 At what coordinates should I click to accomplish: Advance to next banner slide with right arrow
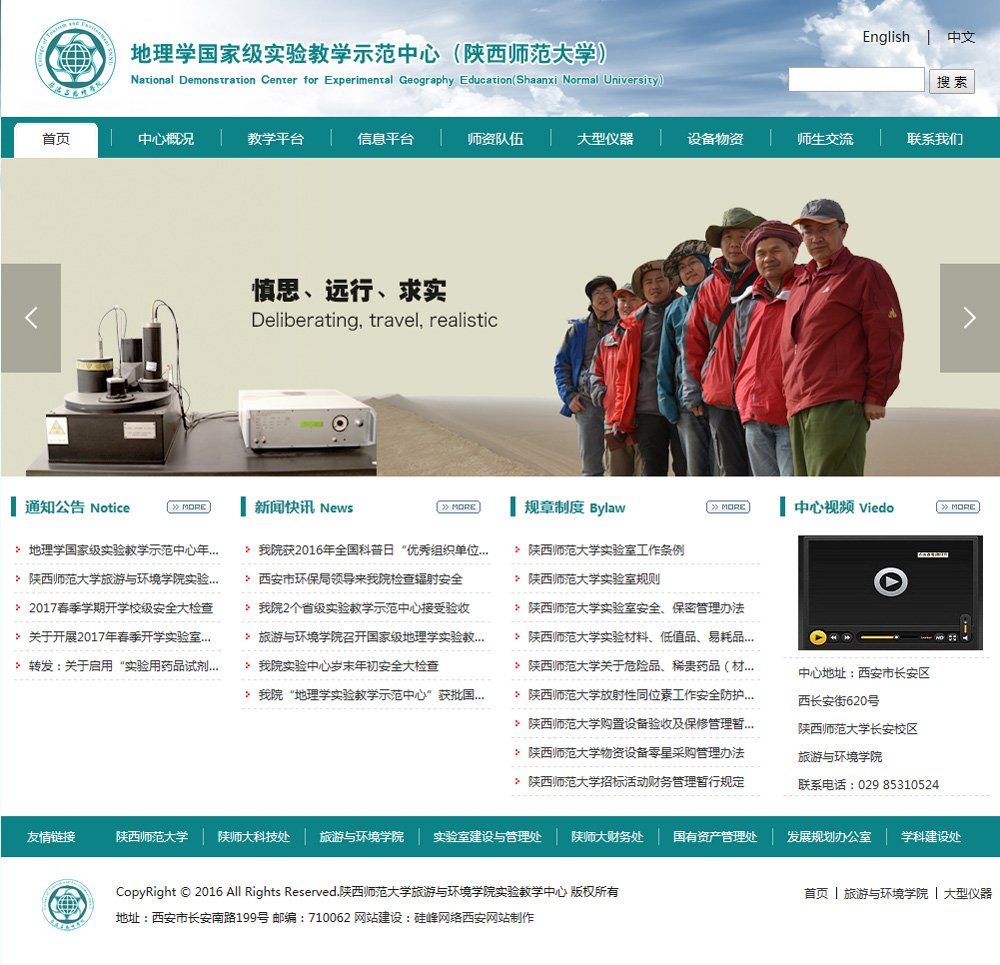click(968, 318)
